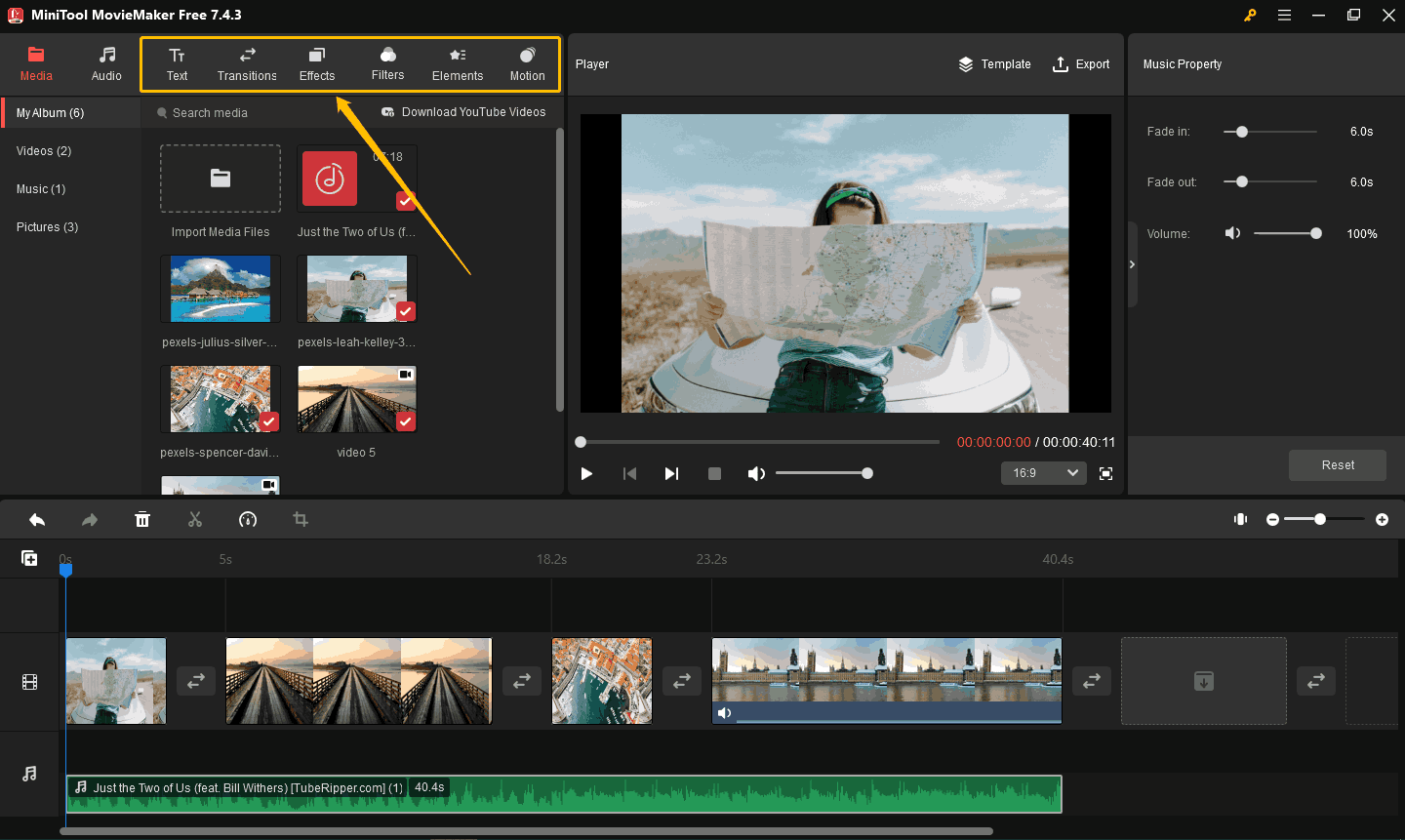
Task: Stop the playback
Action: 714,473
